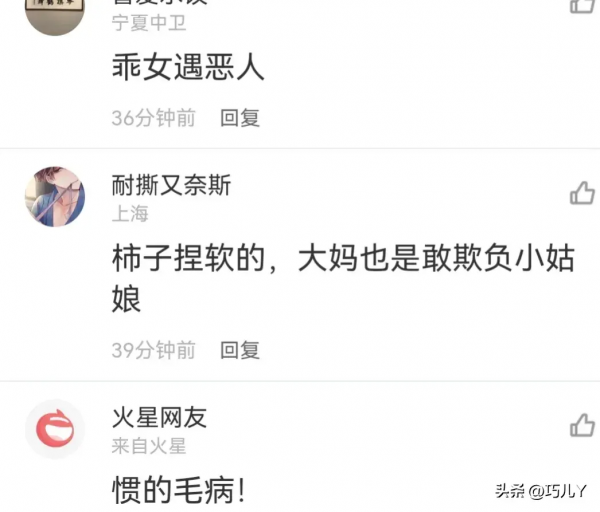Like the comment by 火星网友
Viewport: 600px width, 512px height.
click(x=582, y=425)
